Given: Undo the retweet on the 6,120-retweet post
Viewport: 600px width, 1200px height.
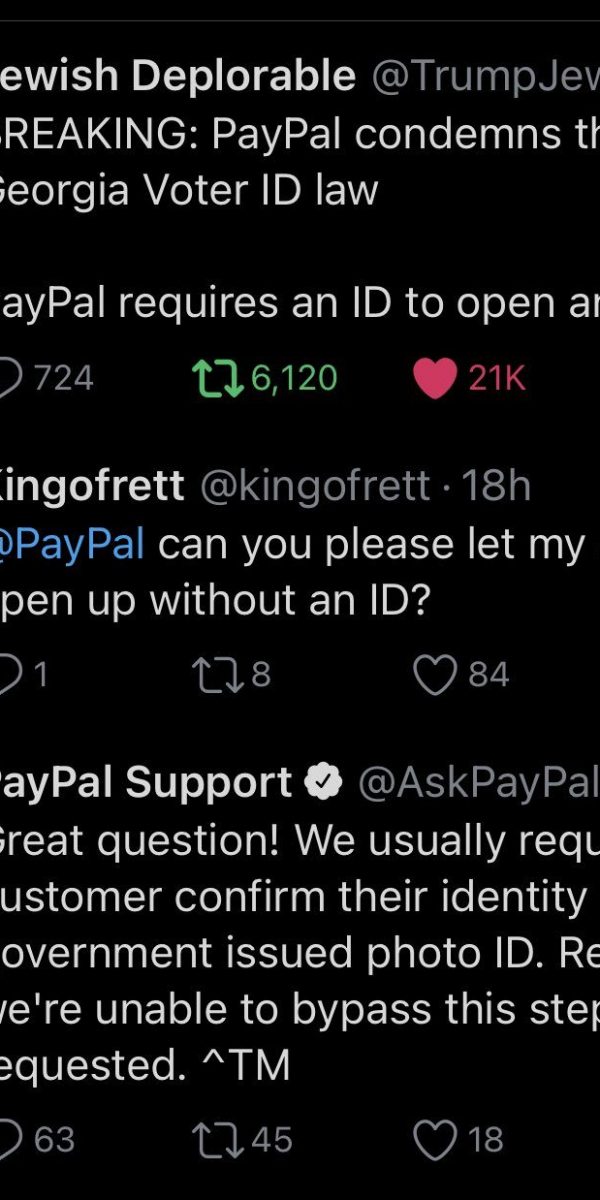Looking at the screenshot, I should [211, 378].
